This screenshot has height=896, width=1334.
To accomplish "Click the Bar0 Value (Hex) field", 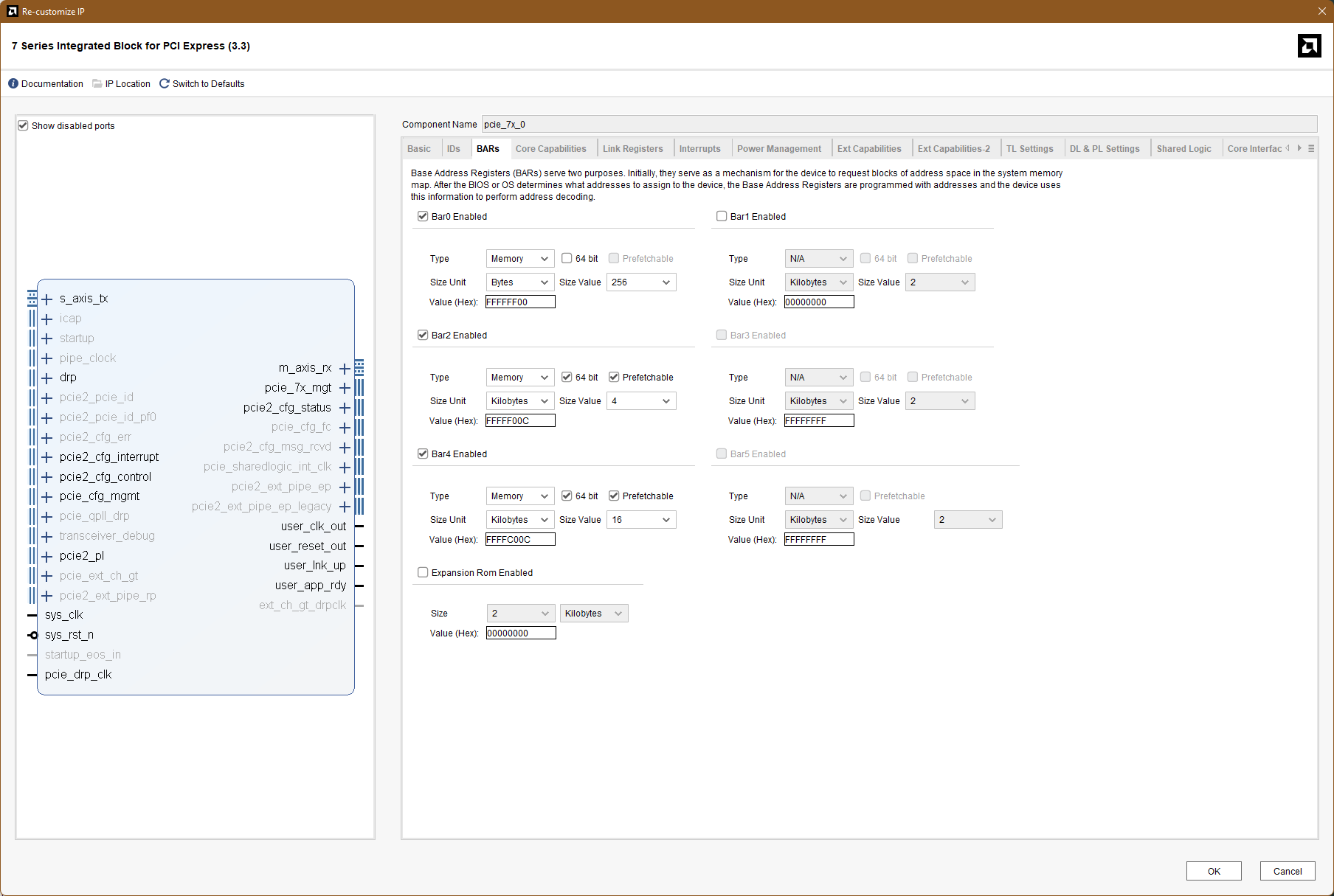I will tap(520, 302).
